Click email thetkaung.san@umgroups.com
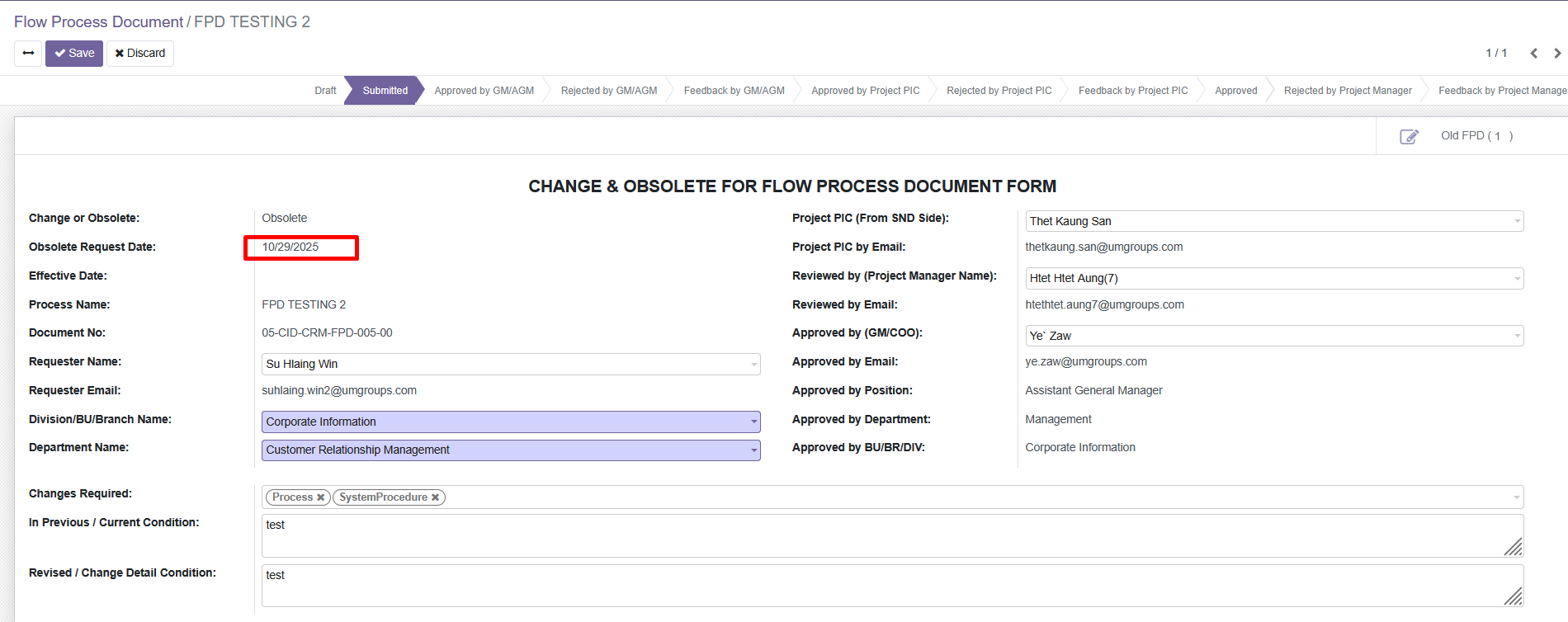Screen dimensions: 1568x622 pos(1104,247)
